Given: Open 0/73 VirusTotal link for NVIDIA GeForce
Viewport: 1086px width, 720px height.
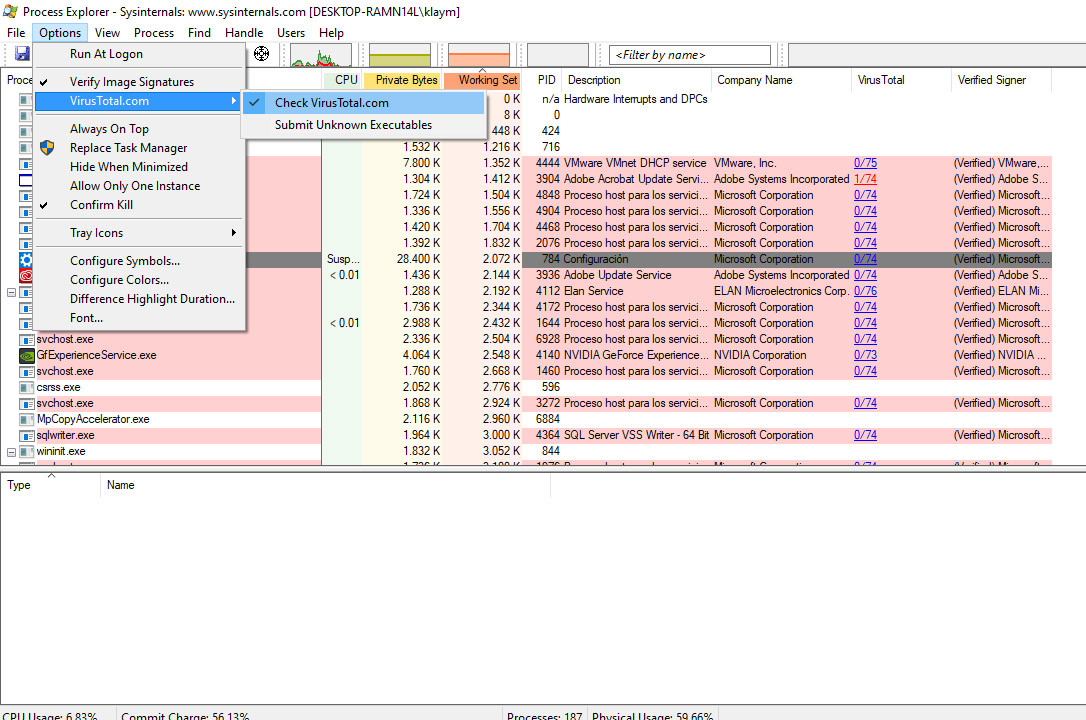Looking at the screenshot, I should tap(865, 355).
